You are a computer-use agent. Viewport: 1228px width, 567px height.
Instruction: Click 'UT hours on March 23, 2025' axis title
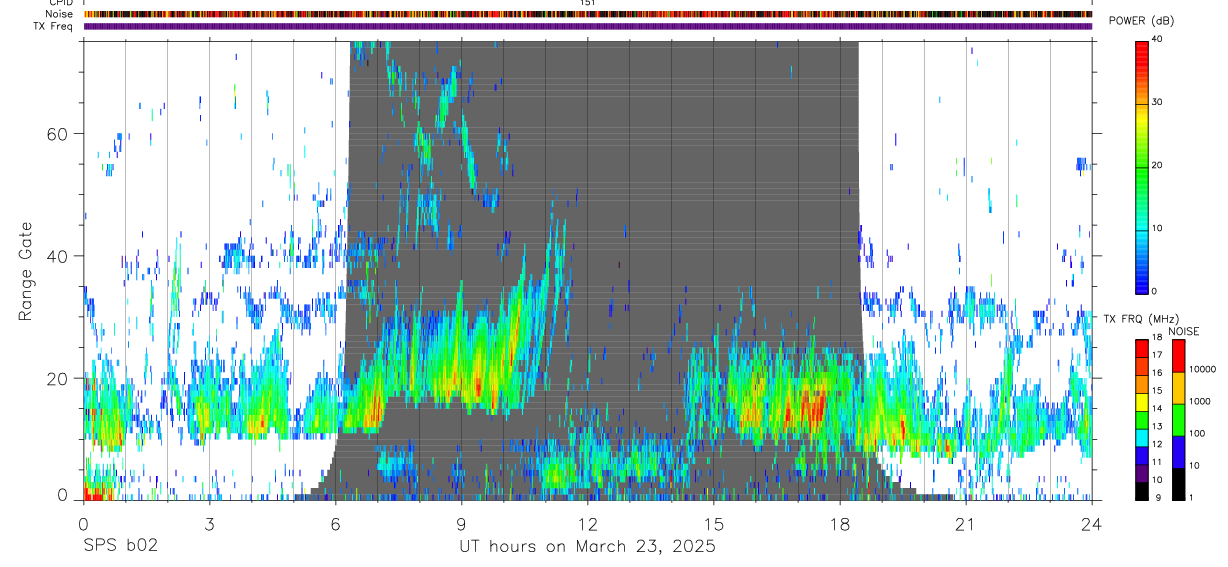coord(587,547)
